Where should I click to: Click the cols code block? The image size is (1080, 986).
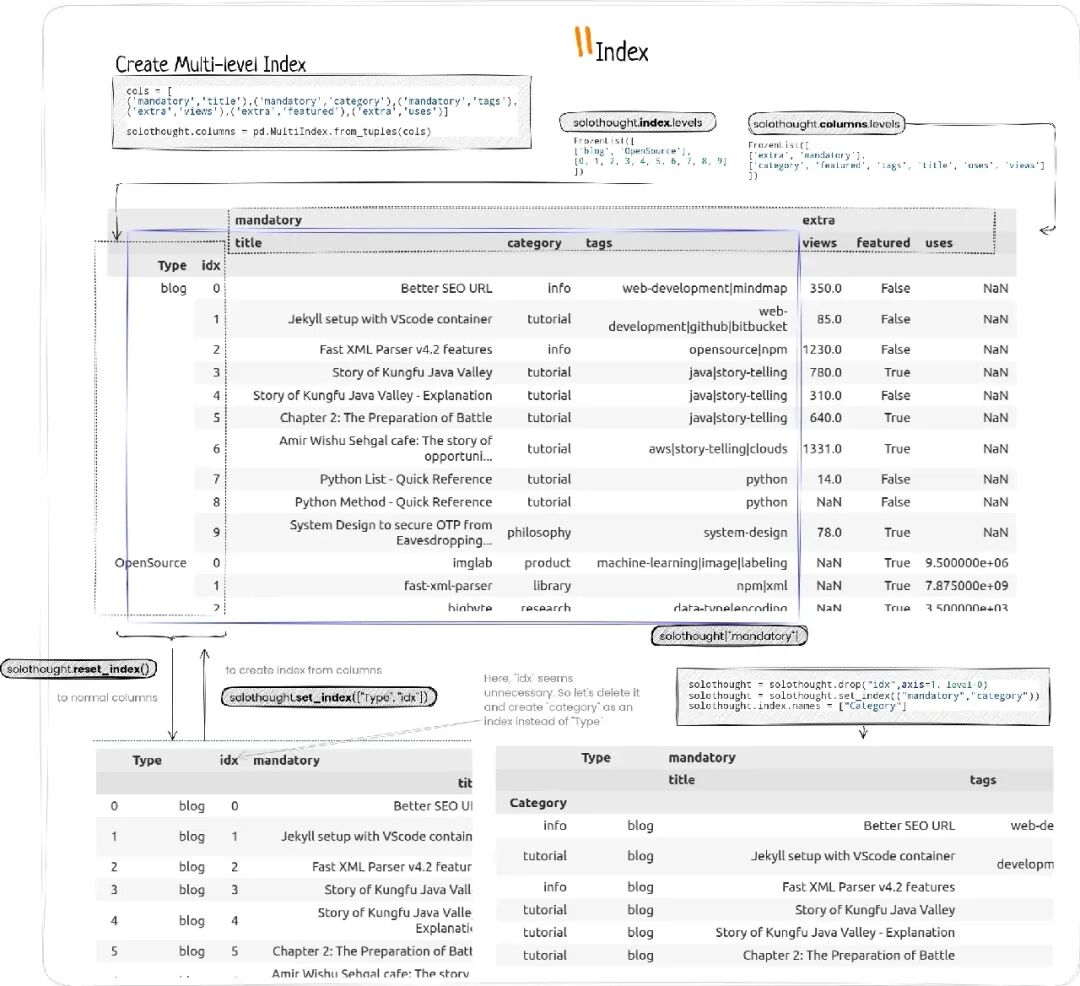tap(322, 112)
